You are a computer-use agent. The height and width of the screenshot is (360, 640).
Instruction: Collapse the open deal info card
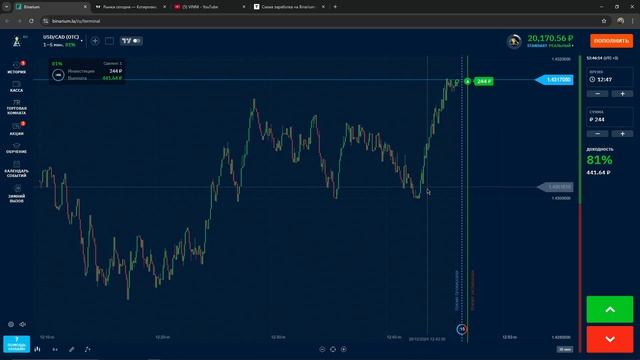[x=58, y=75]
